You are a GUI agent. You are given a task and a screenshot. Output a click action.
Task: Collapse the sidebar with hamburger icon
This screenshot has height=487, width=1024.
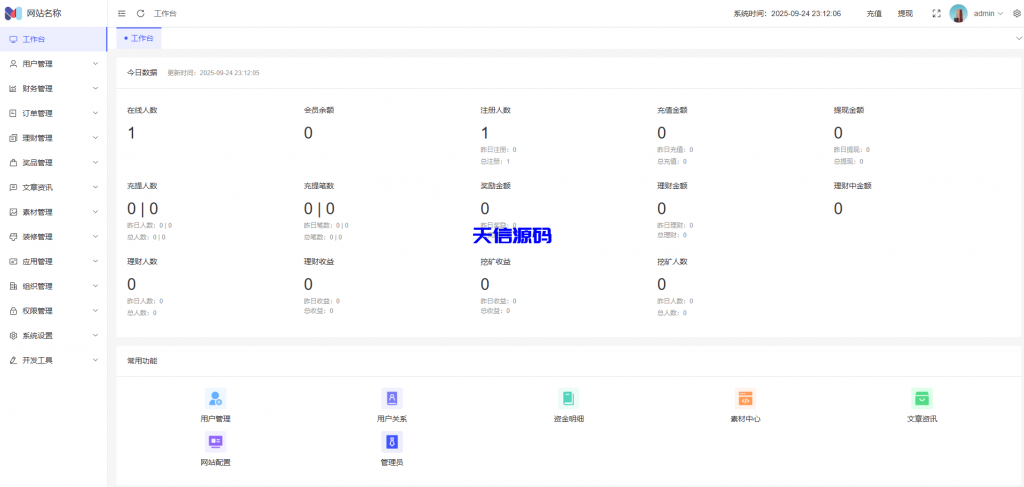(122, 14)
